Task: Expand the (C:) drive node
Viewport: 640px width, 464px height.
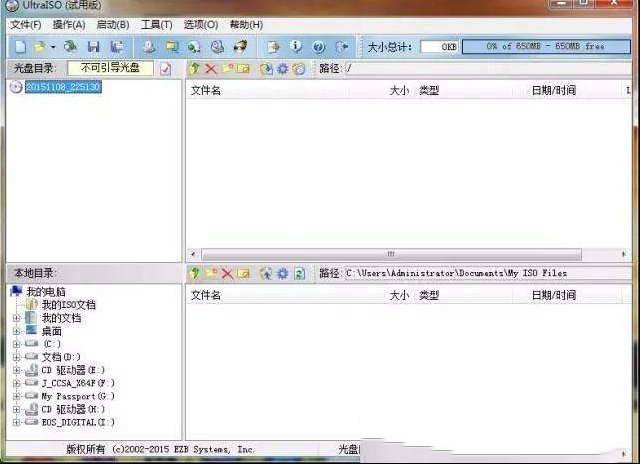Action: 16,344
